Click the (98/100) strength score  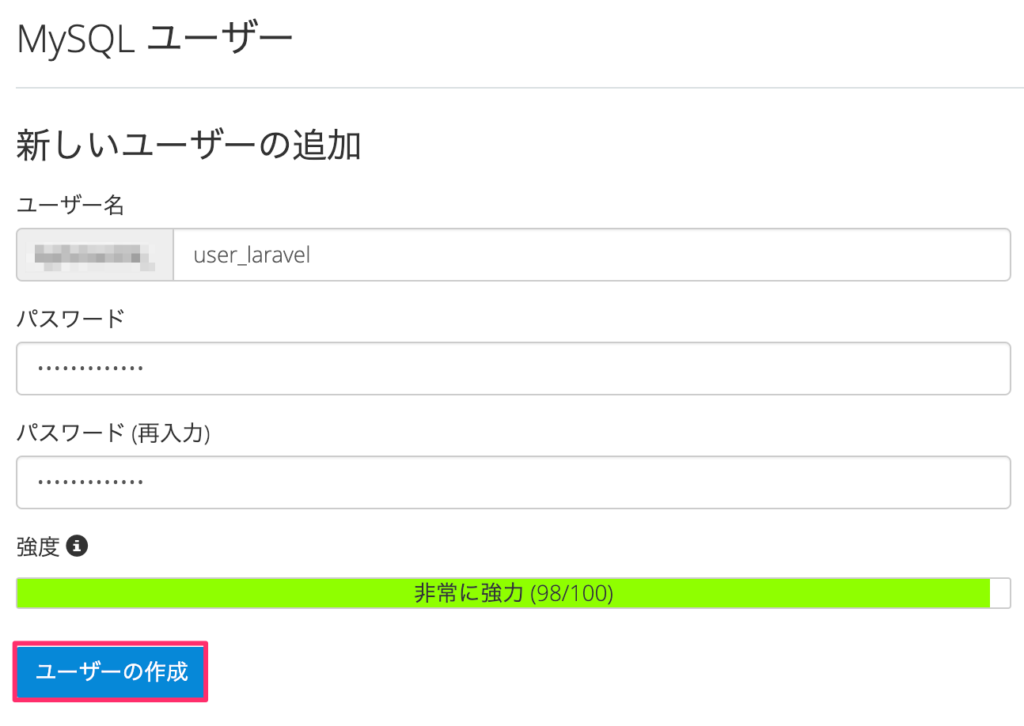pyautogui.click(x=572, y=593)
